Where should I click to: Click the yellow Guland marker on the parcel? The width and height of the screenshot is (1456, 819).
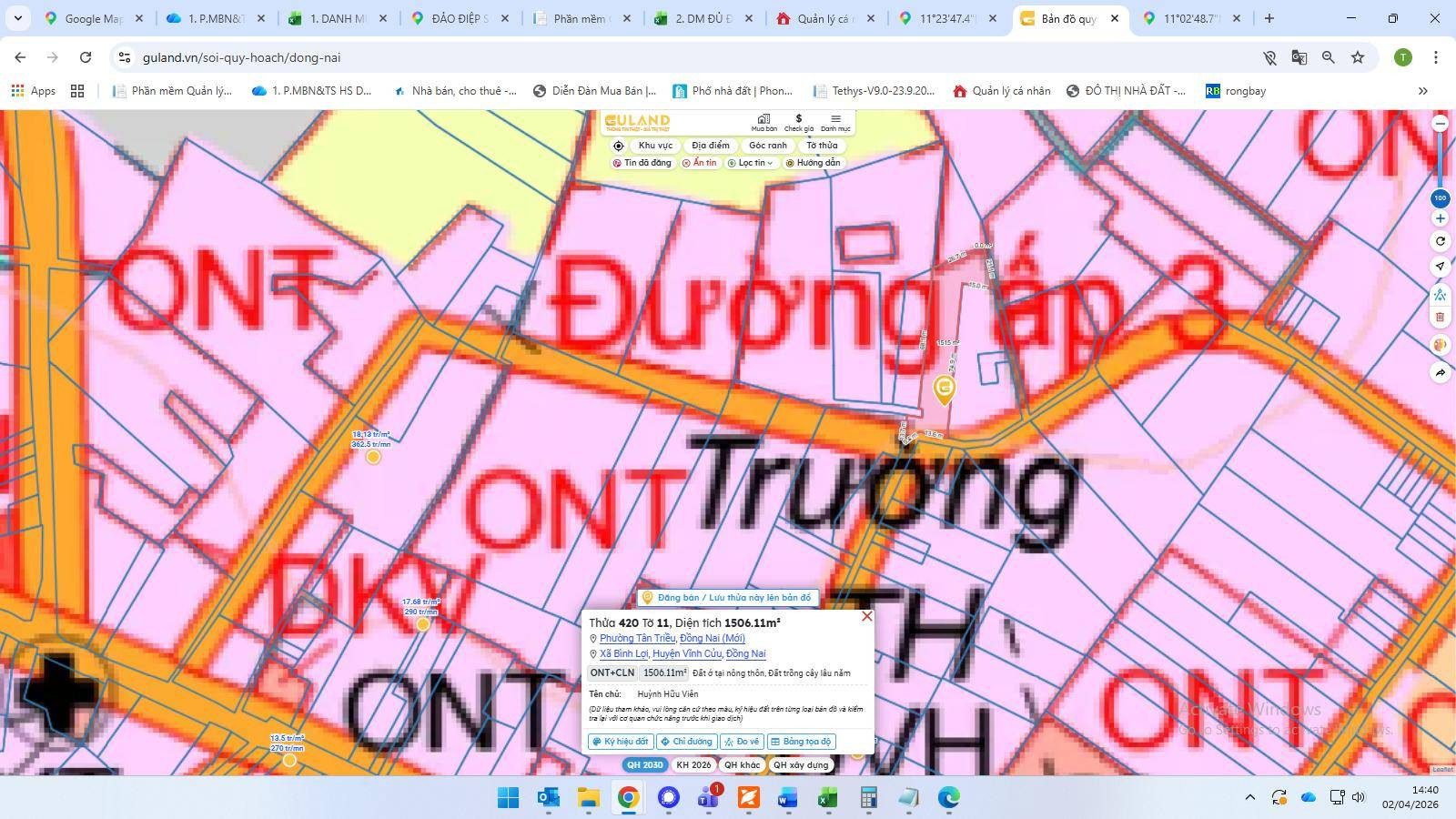[945, 390]
